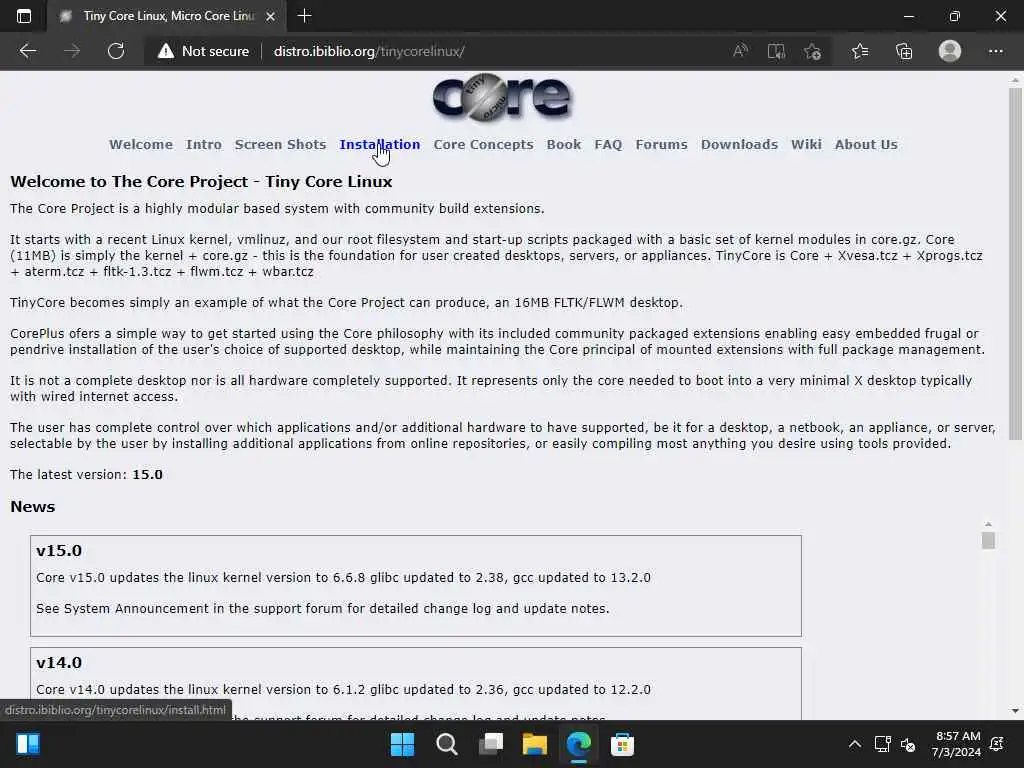Click the Not secure warning indicator
Viewport: 1024px width, 768px height.
(x=203, y=51)
